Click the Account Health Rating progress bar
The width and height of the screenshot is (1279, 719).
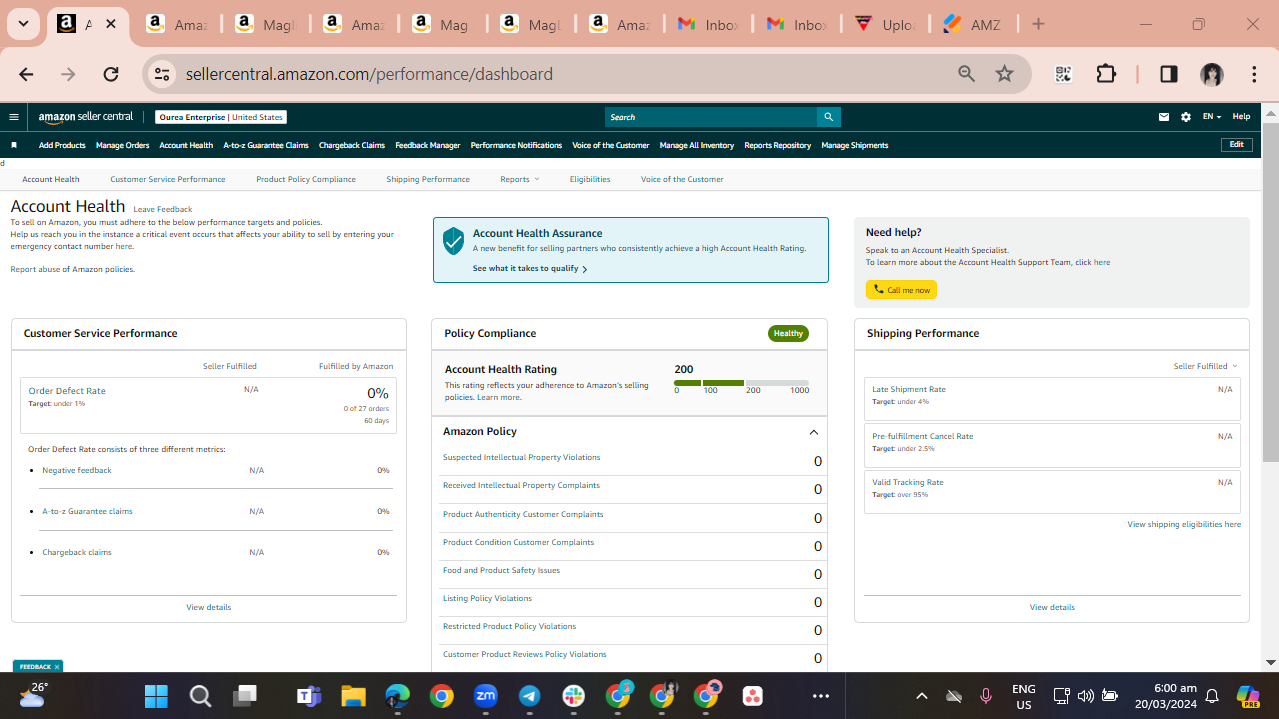click(x=741, y=383)
